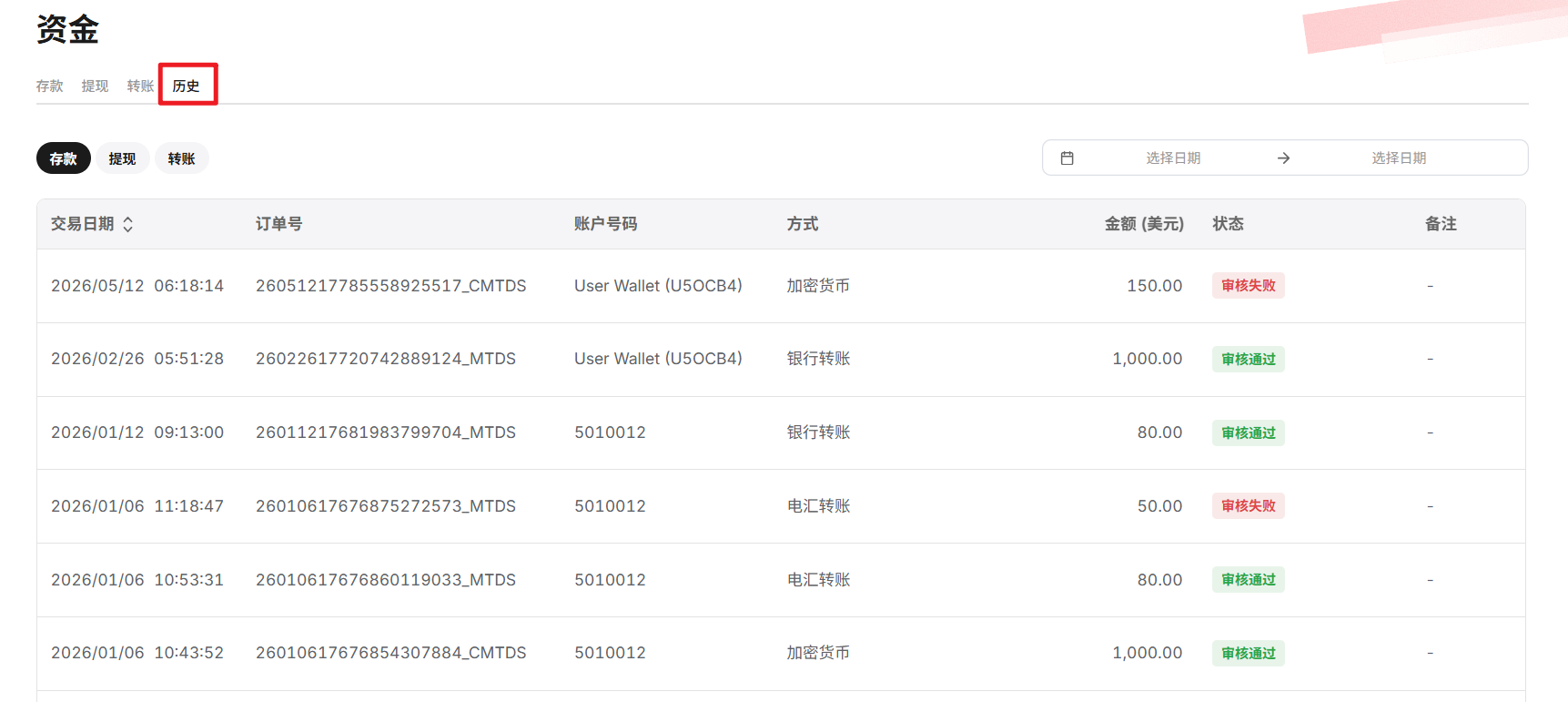Click date 2026/01/06 10:53:31
1568x702 pixels.
click(x=137, y=580)
